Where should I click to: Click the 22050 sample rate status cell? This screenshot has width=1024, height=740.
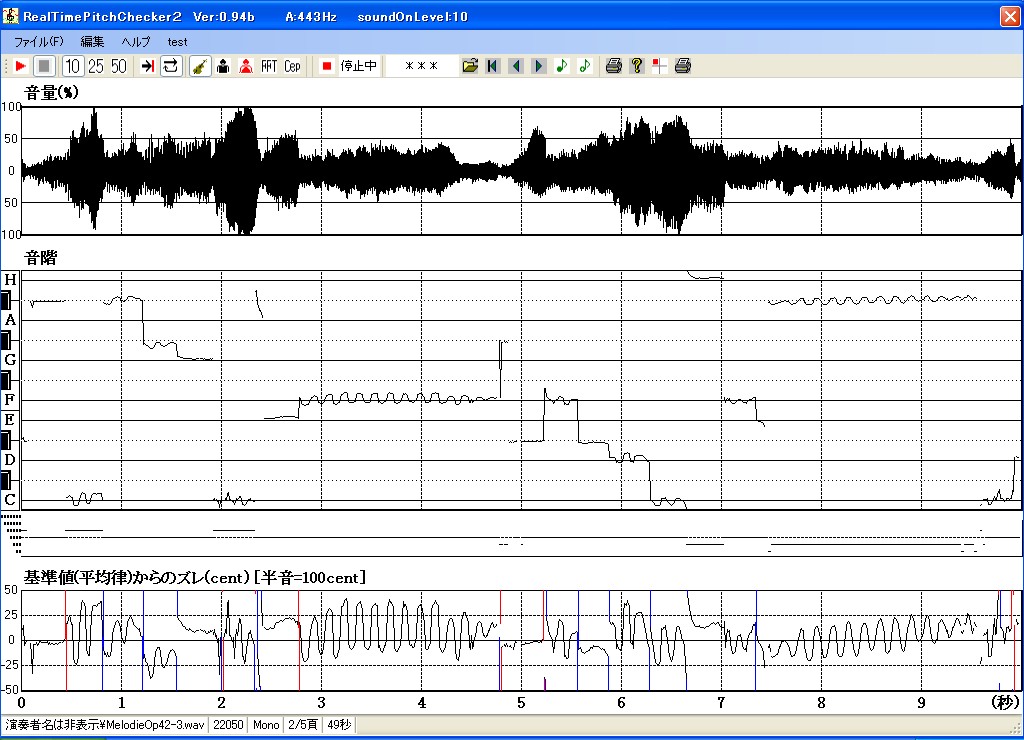click(228, 725)
